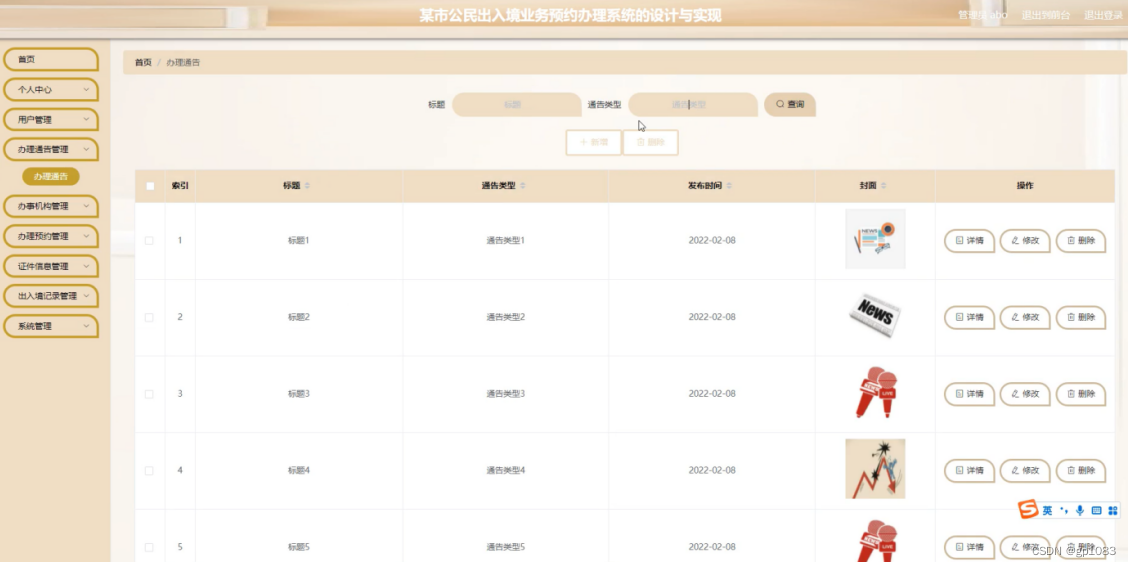
Task: Select the 通告类型3 cell text
Action: [506, 394]
